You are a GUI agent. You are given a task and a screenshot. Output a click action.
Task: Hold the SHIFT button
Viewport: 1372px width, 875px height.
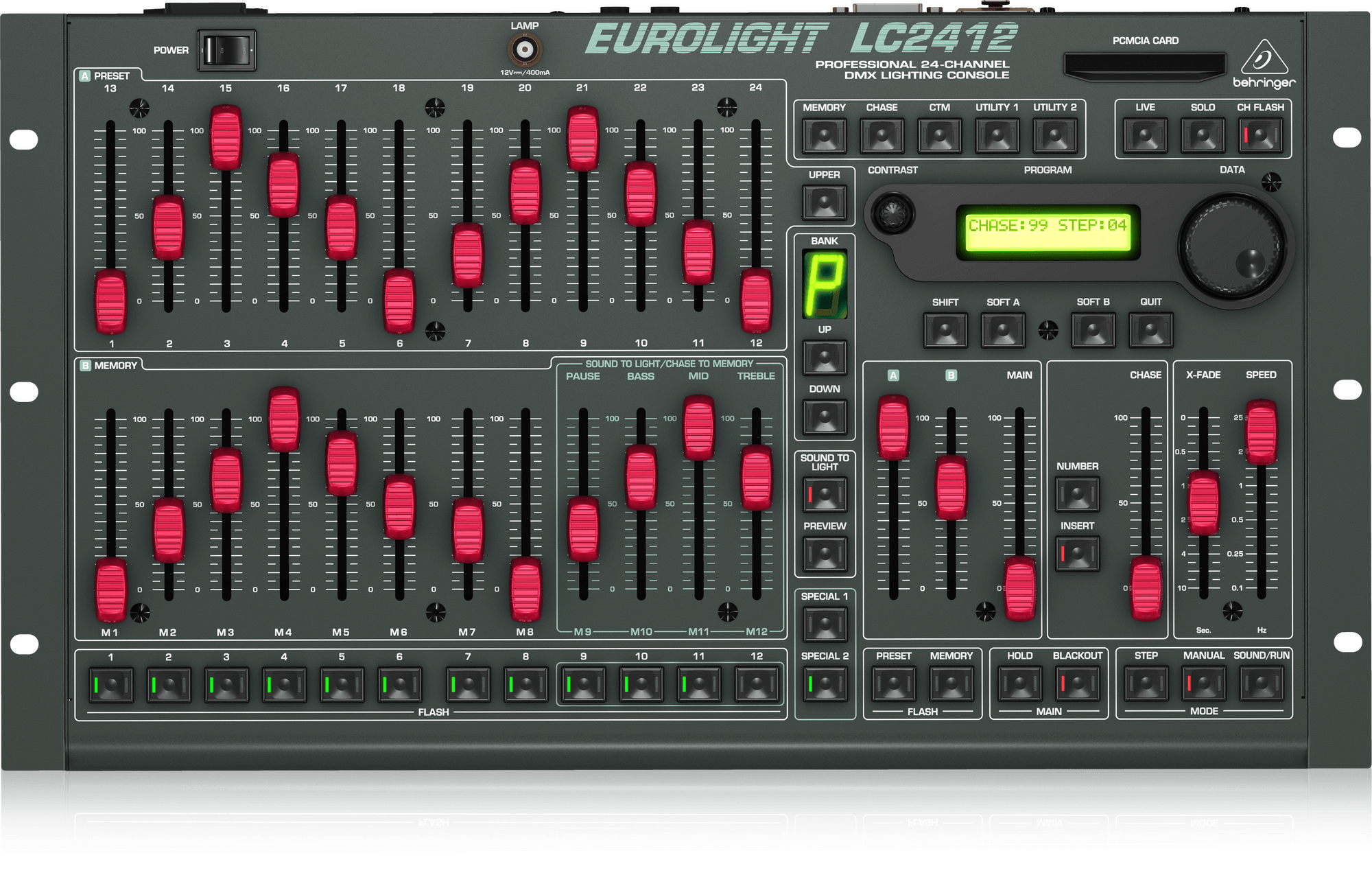click(x=945, y=331)
